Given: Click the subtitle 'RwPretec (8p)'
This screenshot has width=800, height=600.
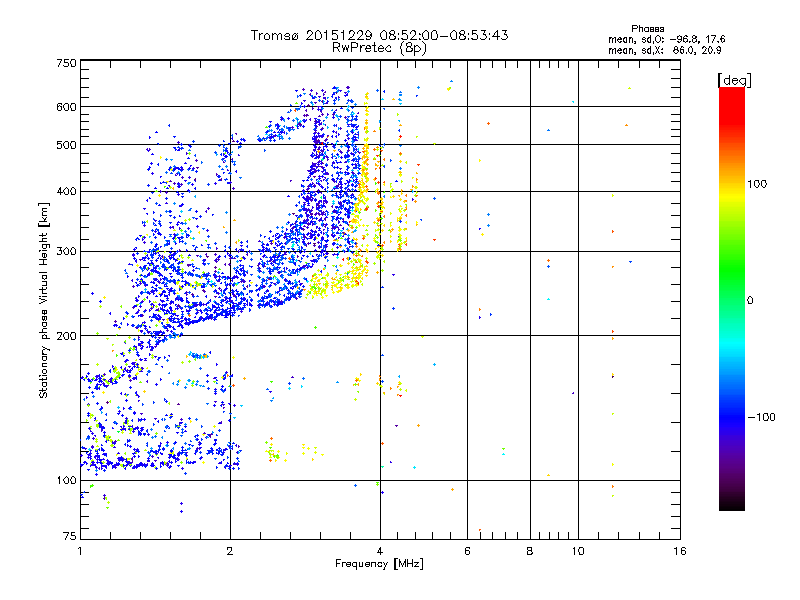Looking at the screenshot, I should (379, 48).
